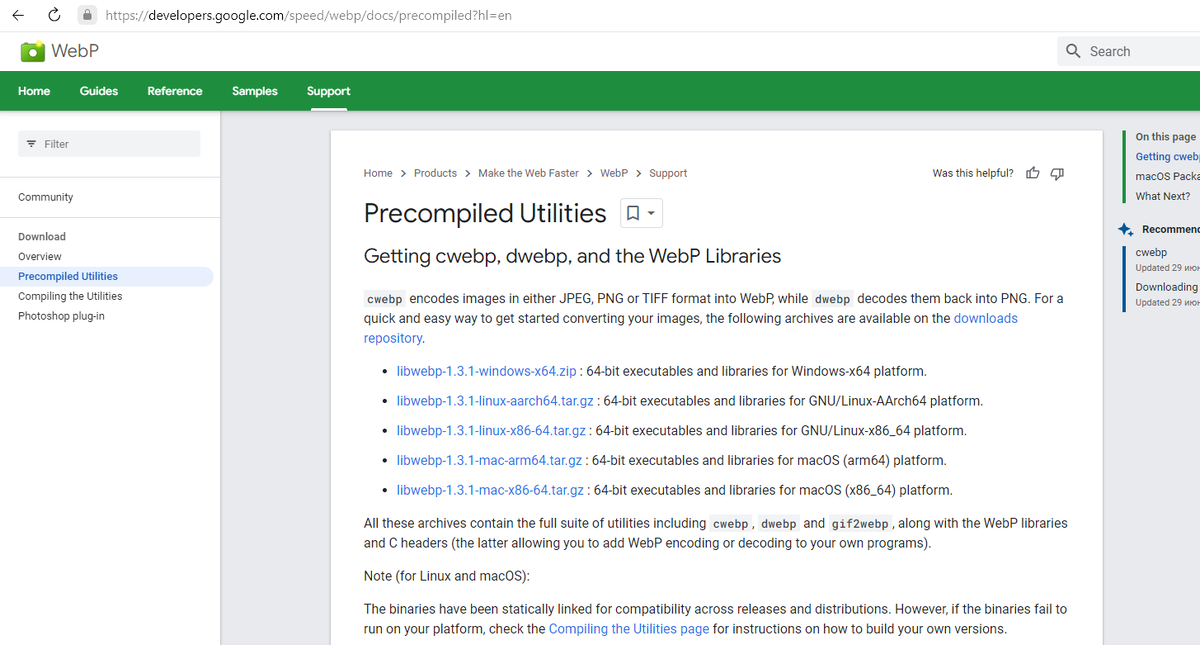Click the Products breadcrumb link
Image resolution: width=1200 pixels, height=645 pixels.
click(x=435, y=173)
